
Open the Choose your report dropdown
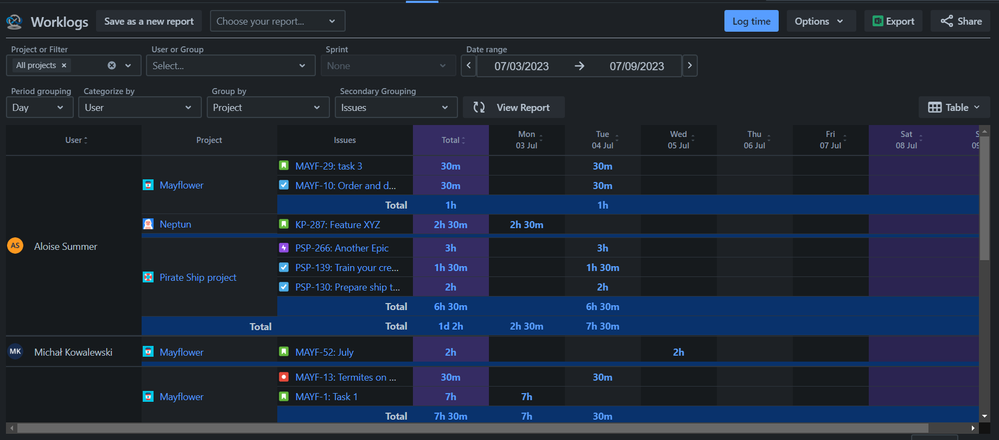pos(277,21)
